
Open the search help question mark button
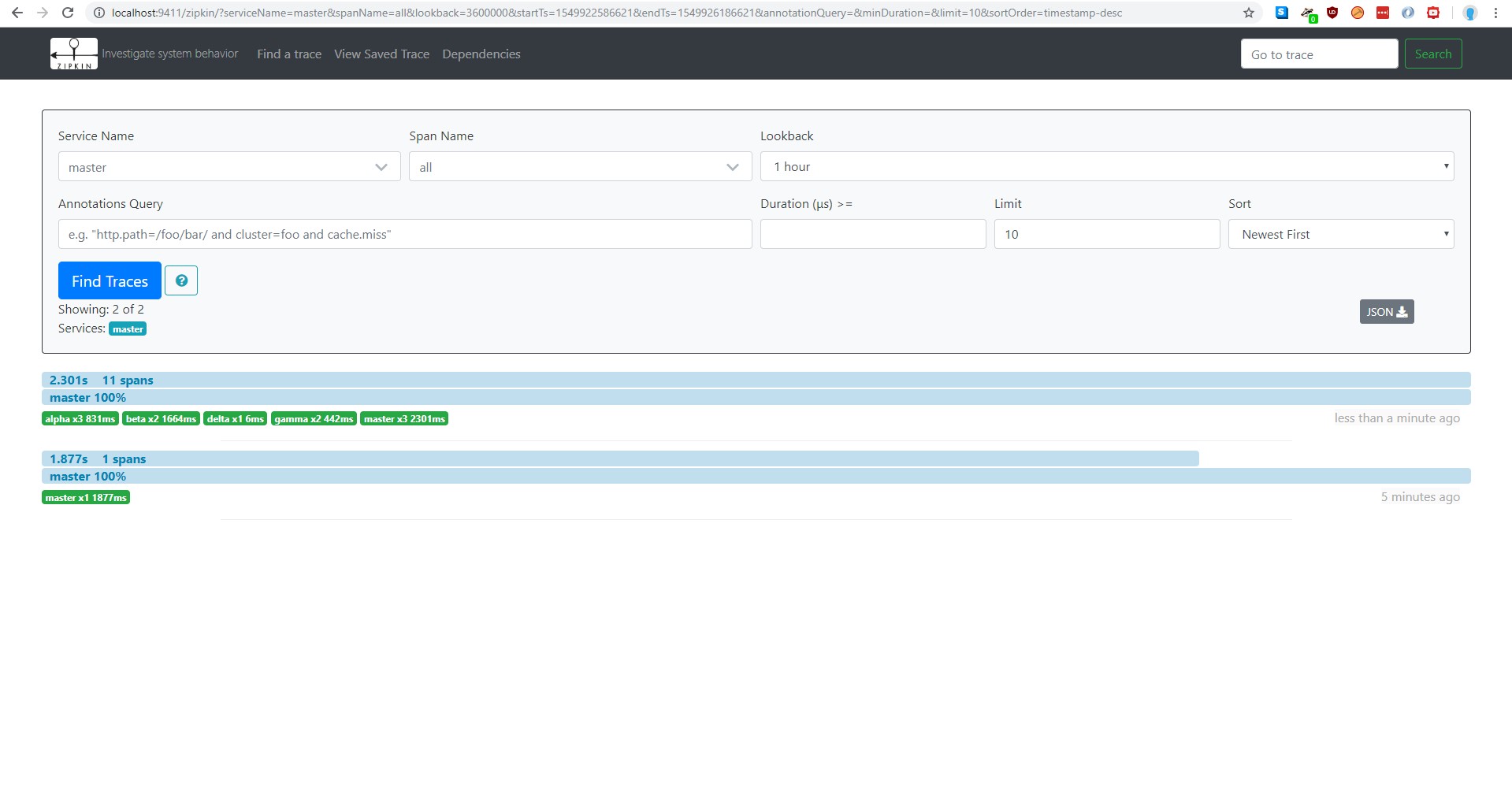coord(181,280)
